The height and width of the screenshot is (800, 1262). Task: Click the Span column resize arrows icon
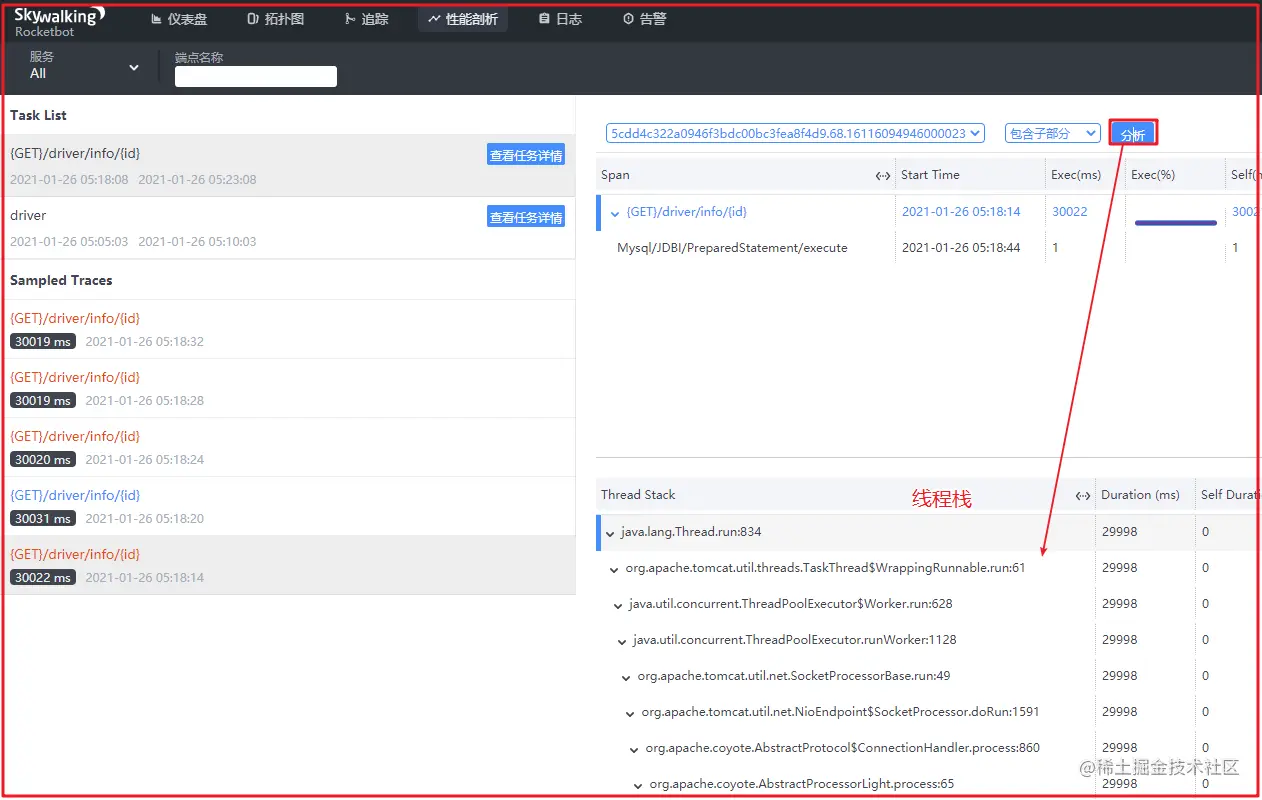pos(883,175)
